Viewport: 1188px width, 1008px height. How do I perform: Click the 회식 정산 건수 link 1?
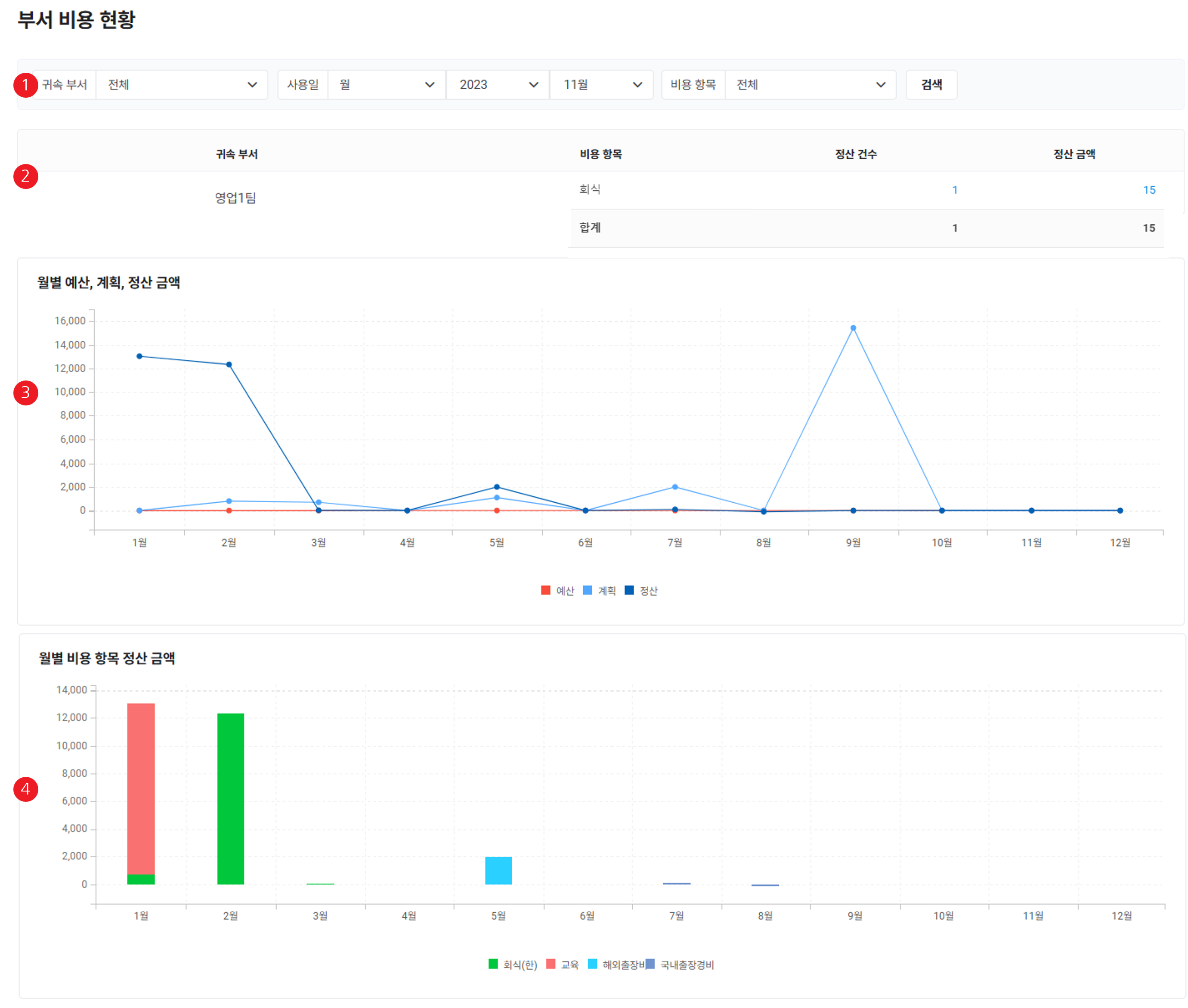[954, 190]
